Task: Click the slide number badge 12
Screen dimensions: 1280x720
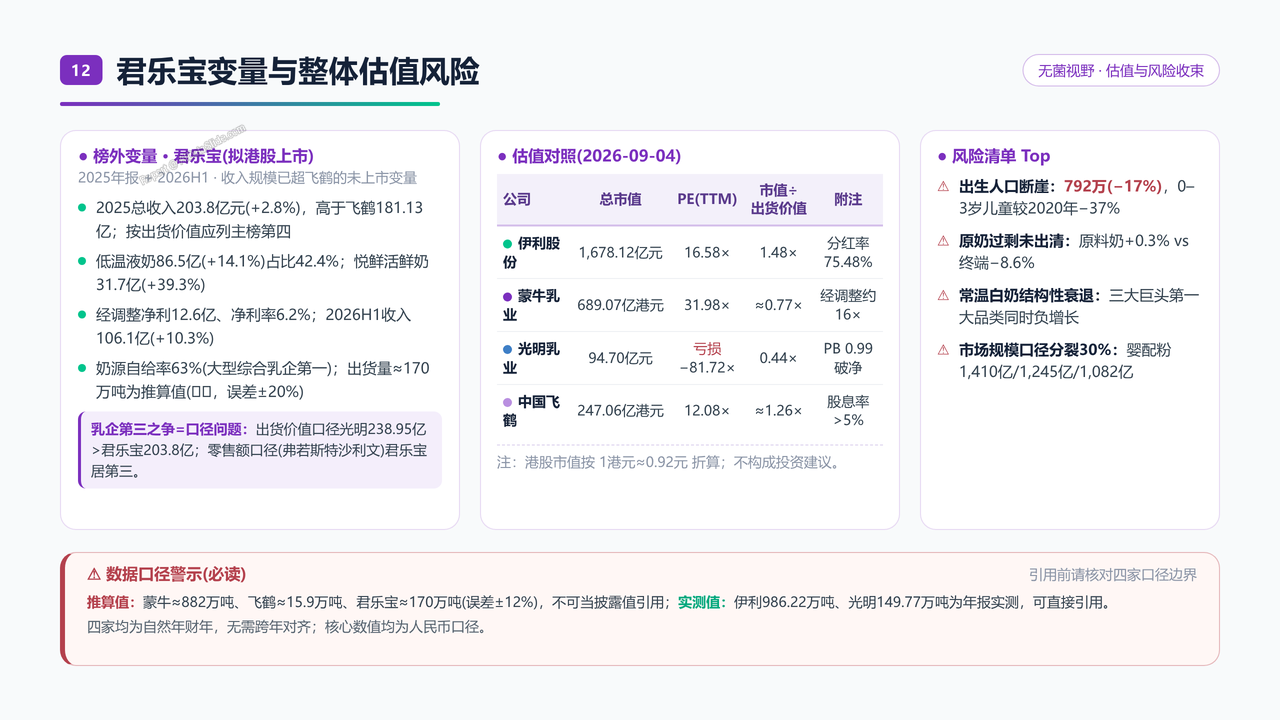Action: 81,70
